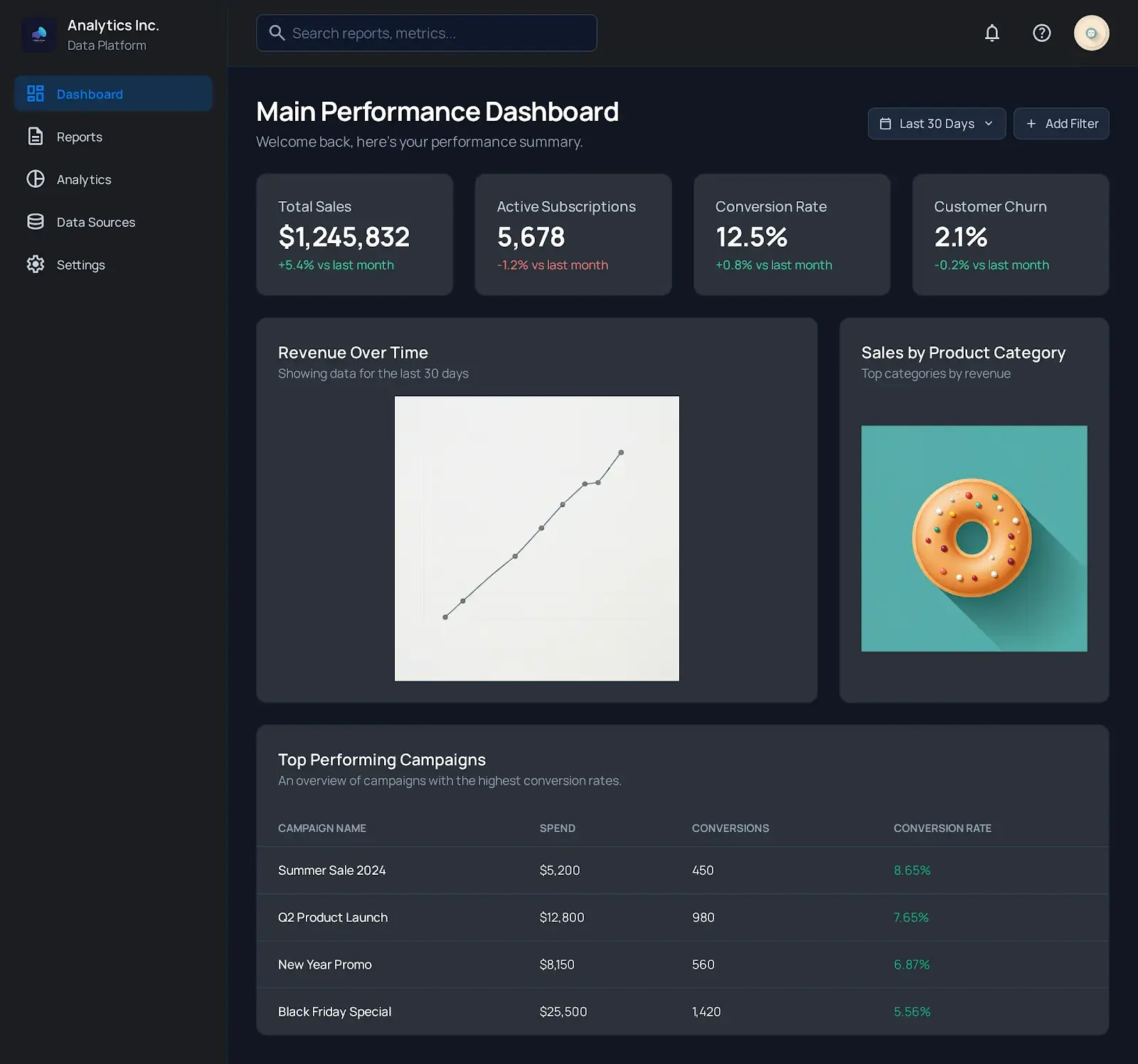Viewport: 1138px width, 1064px height.
Task: Open Data Sources page
Action: coord(113,222)
